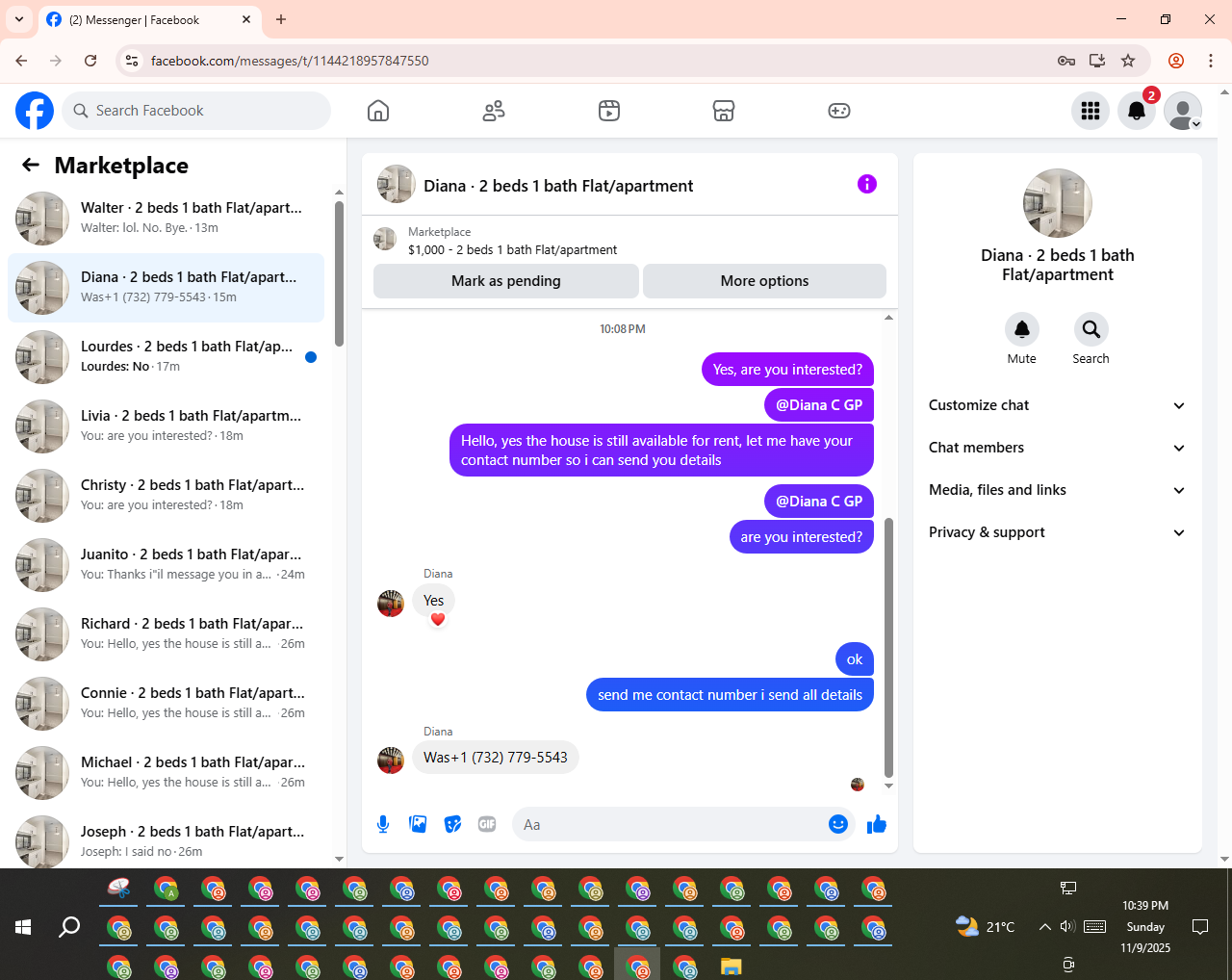
Task: Open the taskbar clock and date
Action: [1145, 927]
